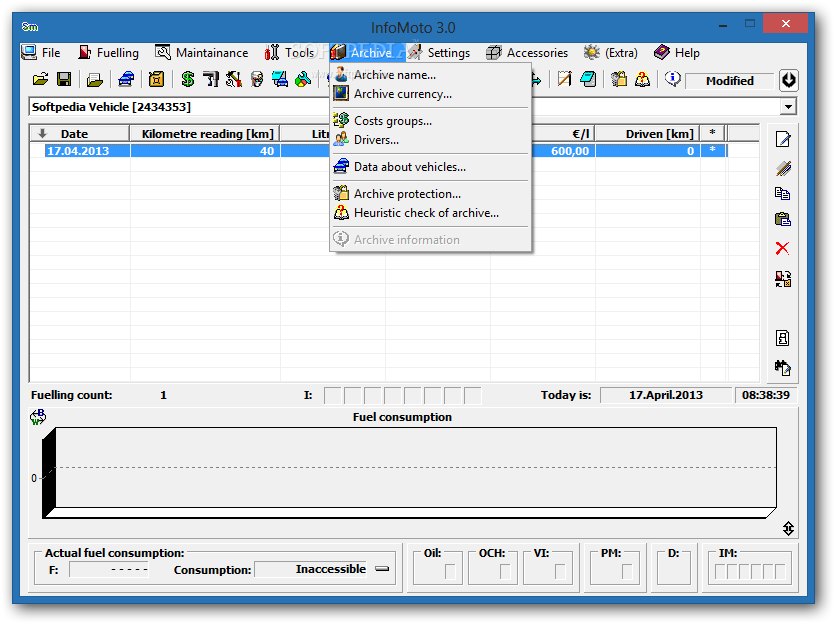Click the paste clipboard icon in sidebar
The image size is (835, 624).
point(783,219)
